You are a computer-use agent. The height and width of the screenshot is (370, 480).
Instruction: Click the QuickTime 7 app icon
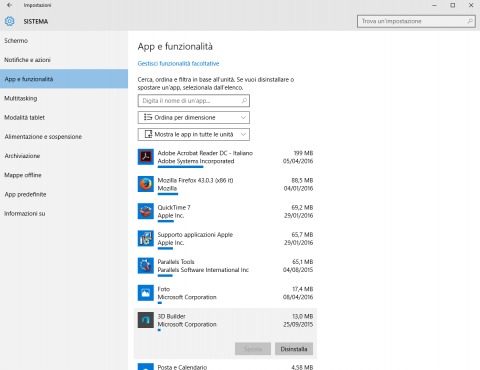point(146,211)
